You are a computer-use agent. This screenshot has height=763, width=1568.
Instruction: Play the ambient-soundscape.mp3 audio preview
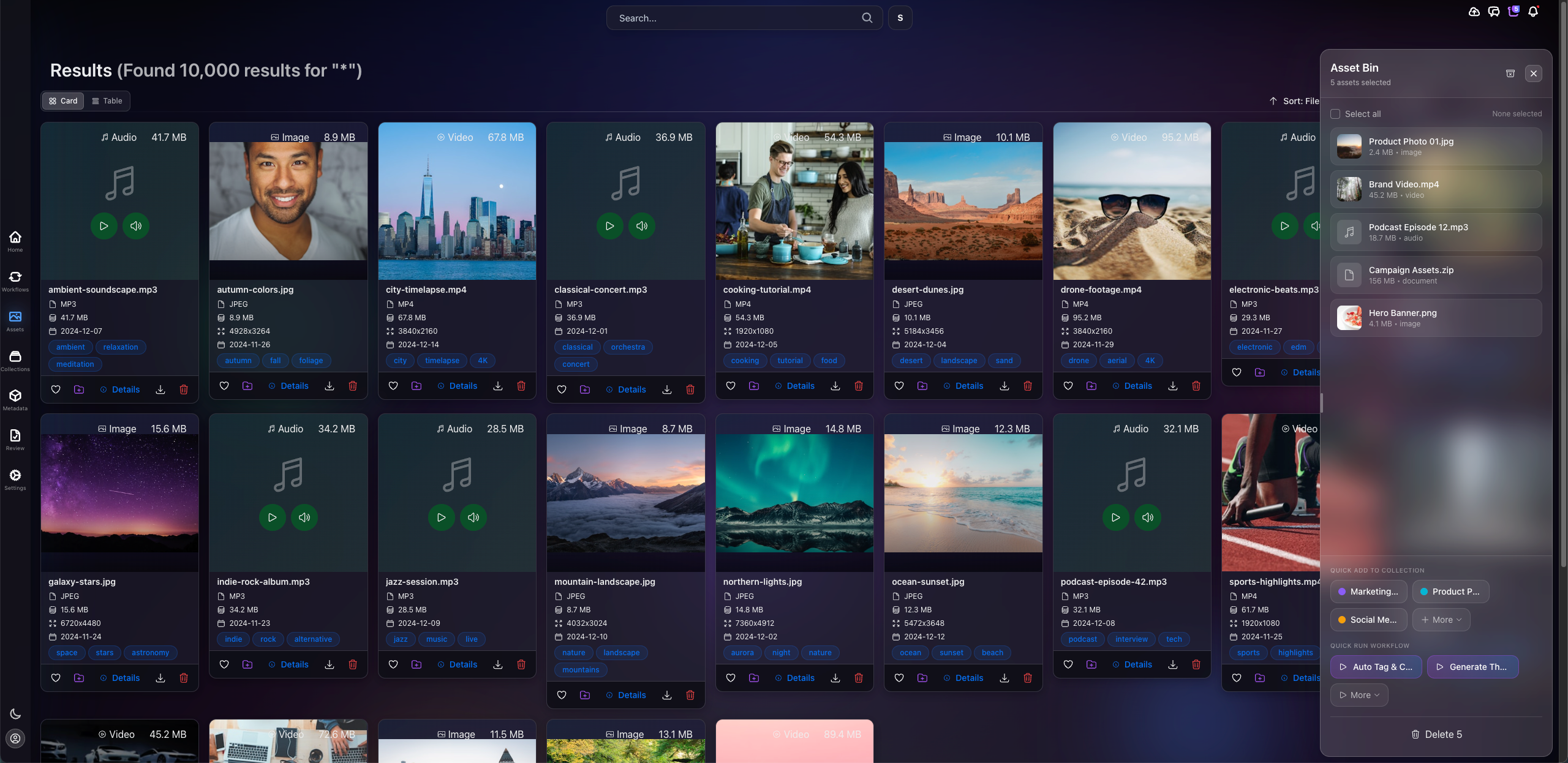[x=104, y=226]
